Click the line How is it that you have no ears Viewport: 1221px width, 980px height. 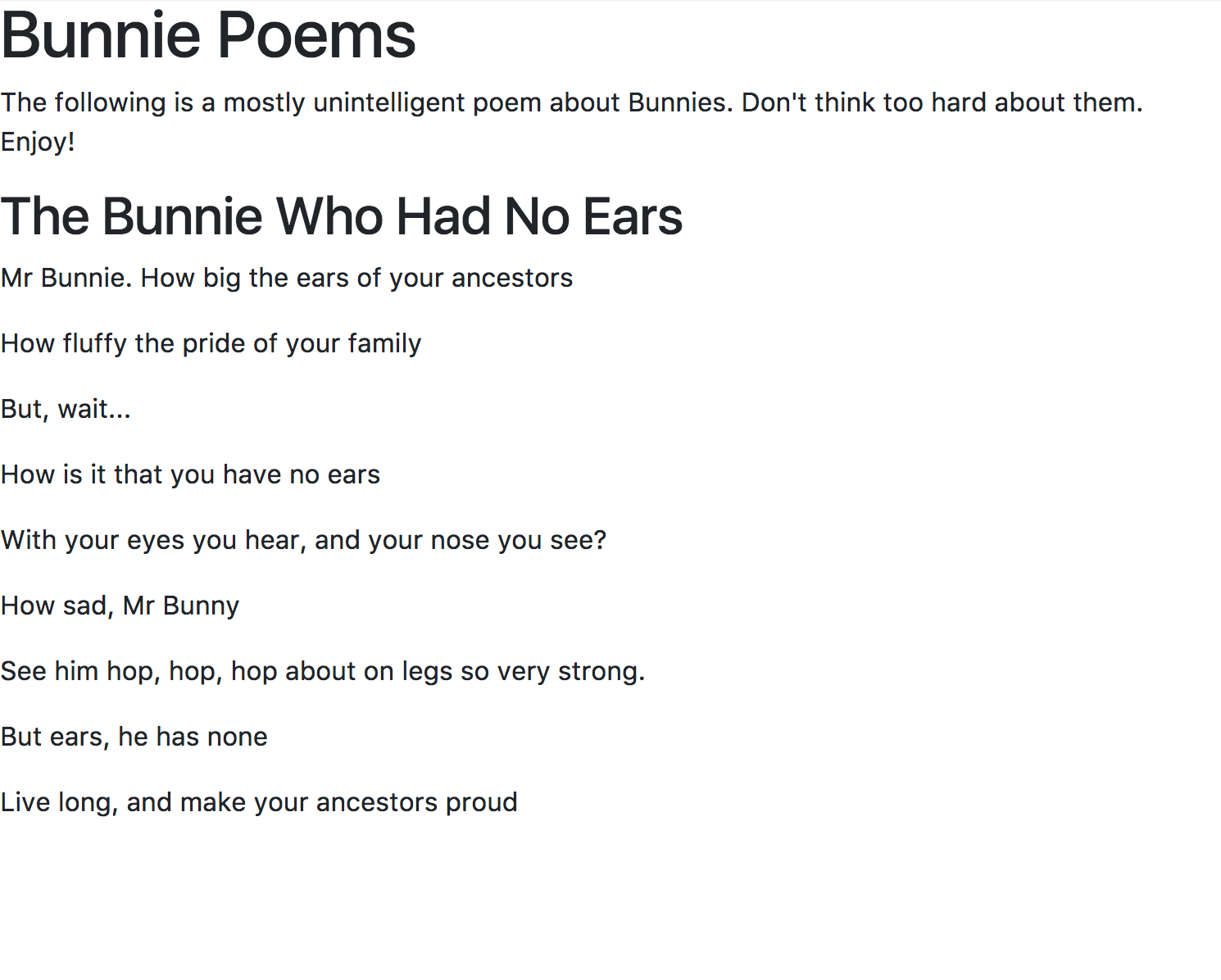click(x=190, y=474)
